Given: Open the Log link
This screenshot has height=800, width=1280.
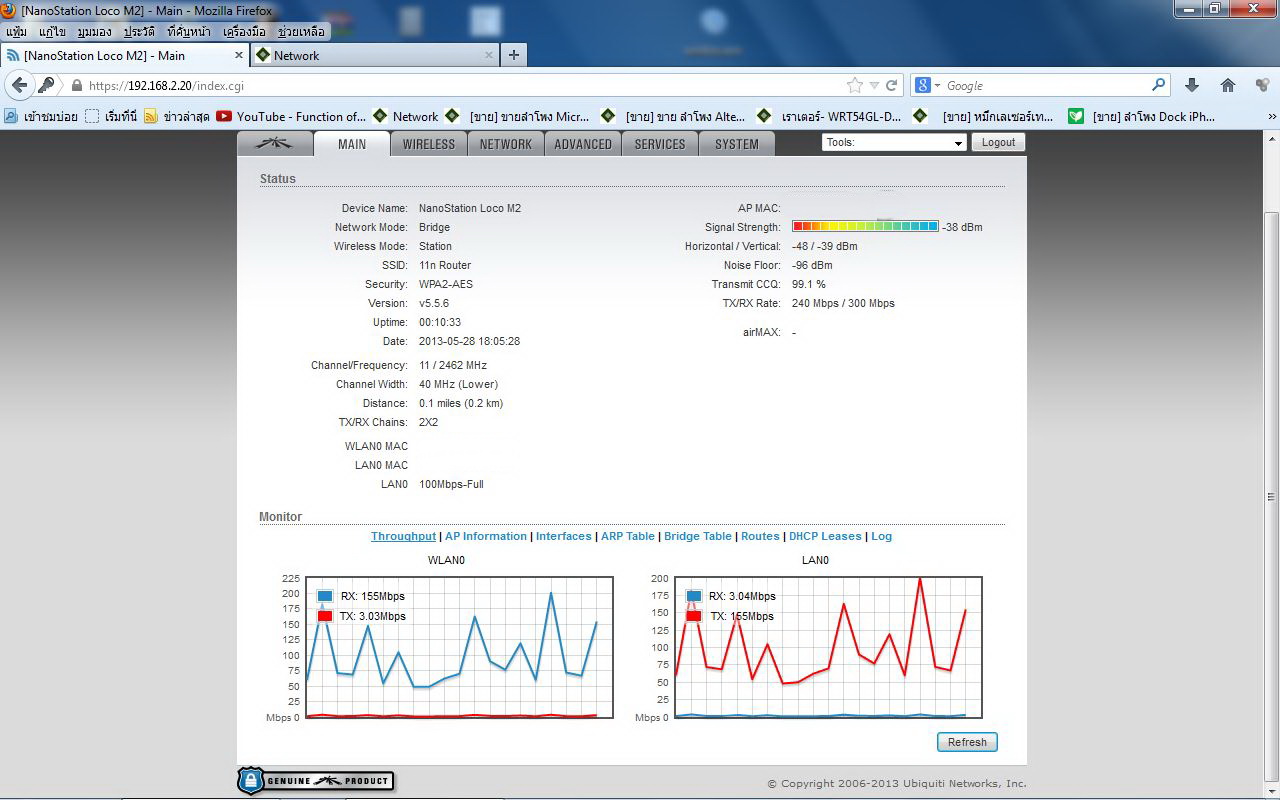Looking at the screenshot, I should [881, 536].
